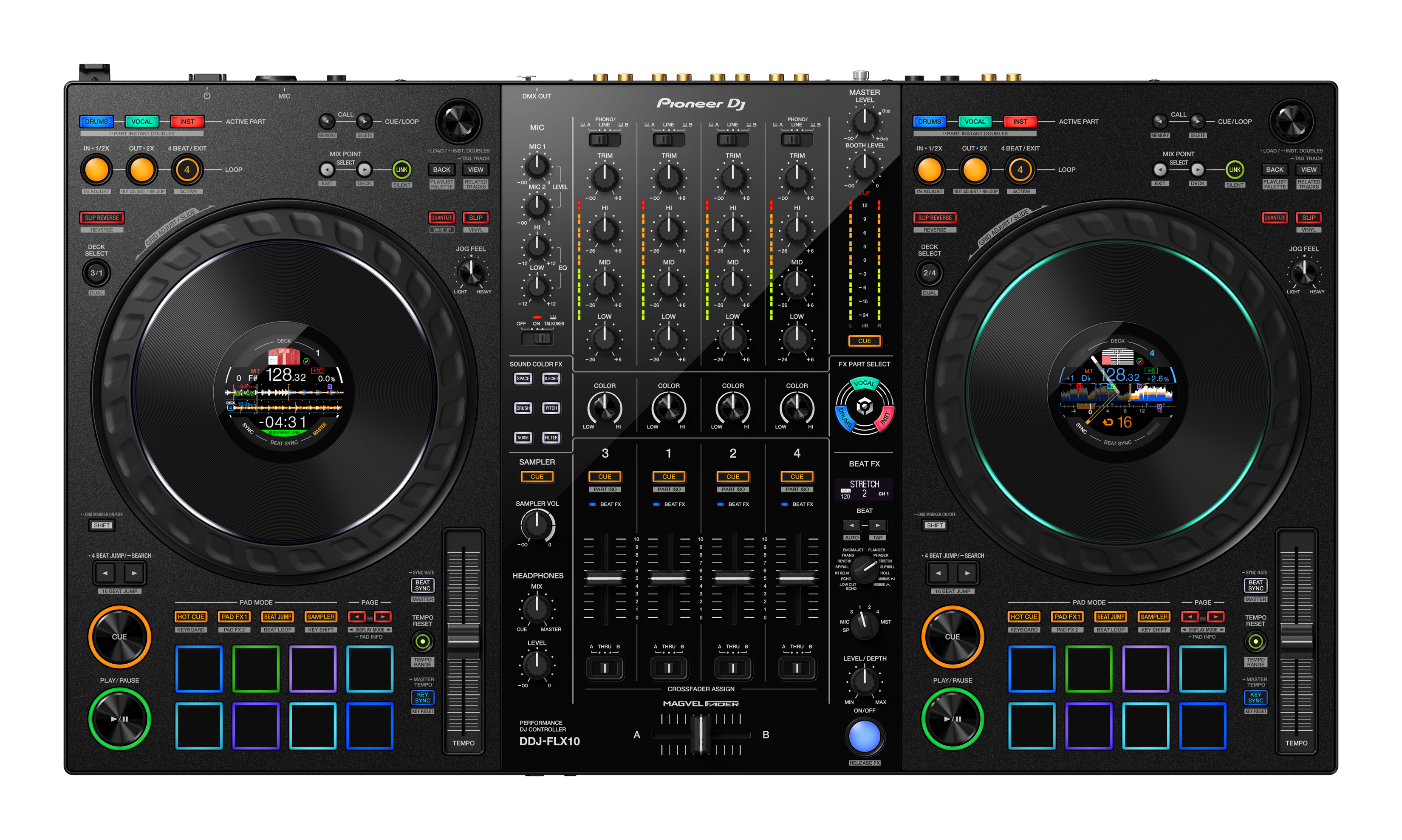The width and height of the screenshot is (1402, 840).
Task: Activate the D.ECHO sound color effect
Action: [551, 379]
